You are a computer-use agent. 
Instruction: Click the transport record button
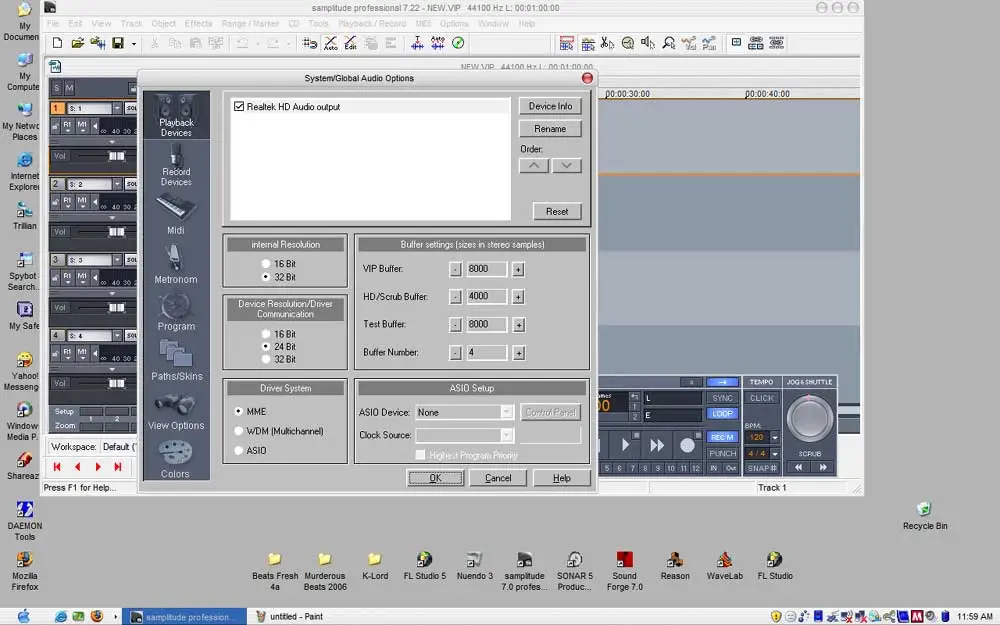tap(687, 445)
